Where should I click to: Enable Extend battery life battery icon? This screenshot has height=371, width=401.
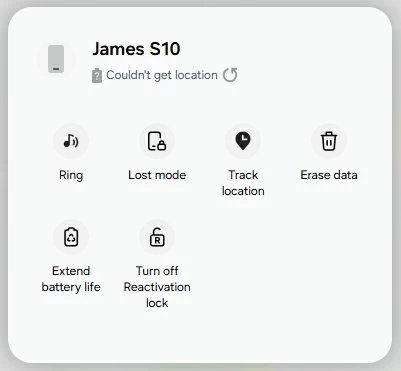click(x=71, y=237)
